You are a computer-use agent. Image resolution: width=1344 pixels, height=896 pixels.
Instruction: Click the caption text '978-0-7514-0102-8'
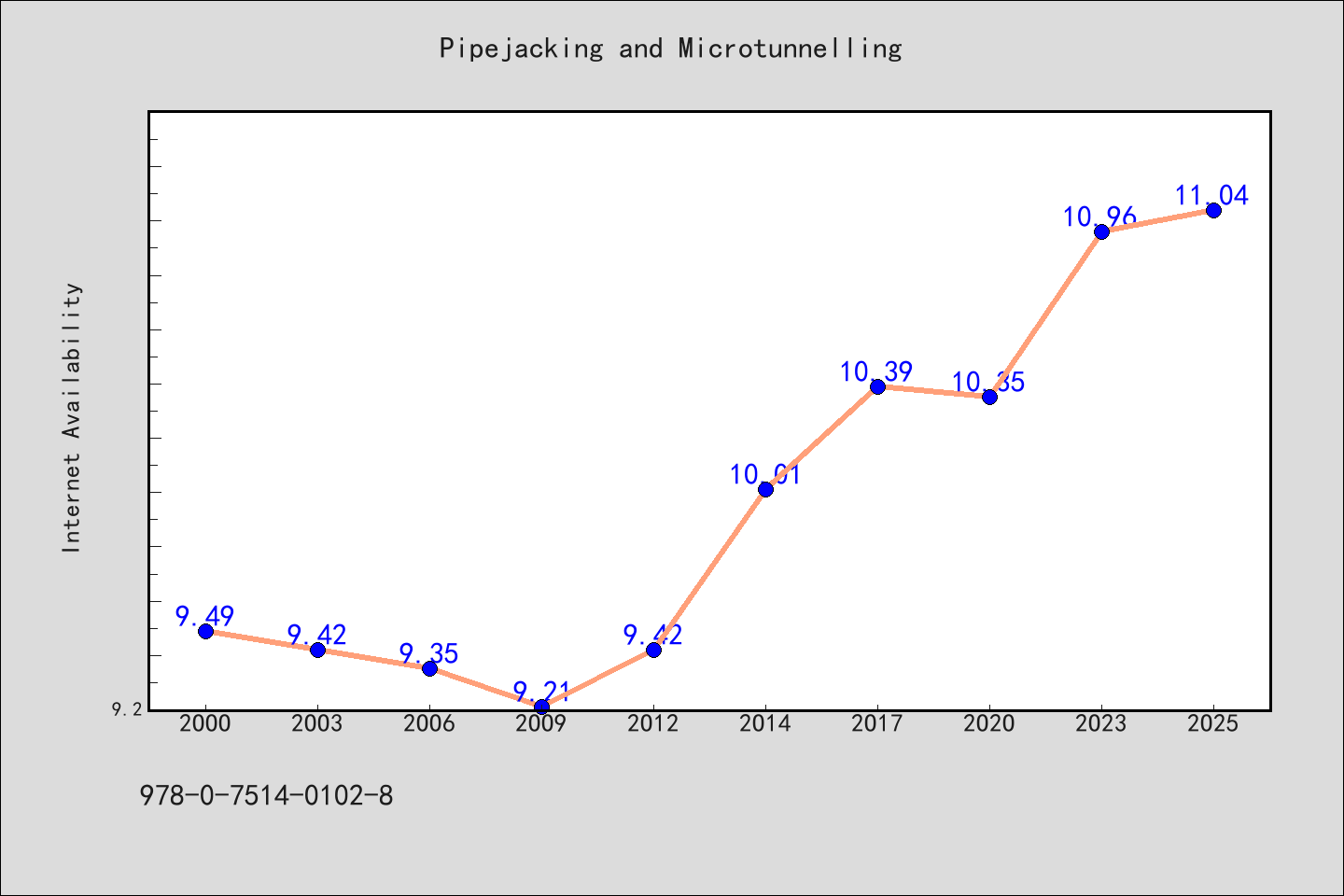[x=266, y=796]
